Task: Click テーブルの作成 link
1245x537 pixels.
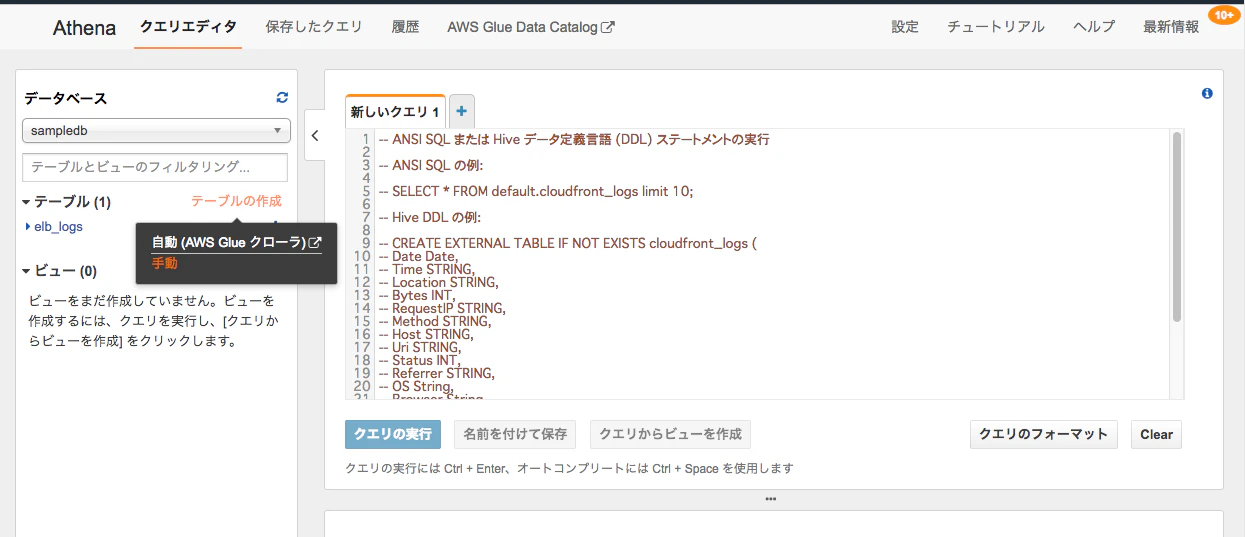Action: (236, 201)
